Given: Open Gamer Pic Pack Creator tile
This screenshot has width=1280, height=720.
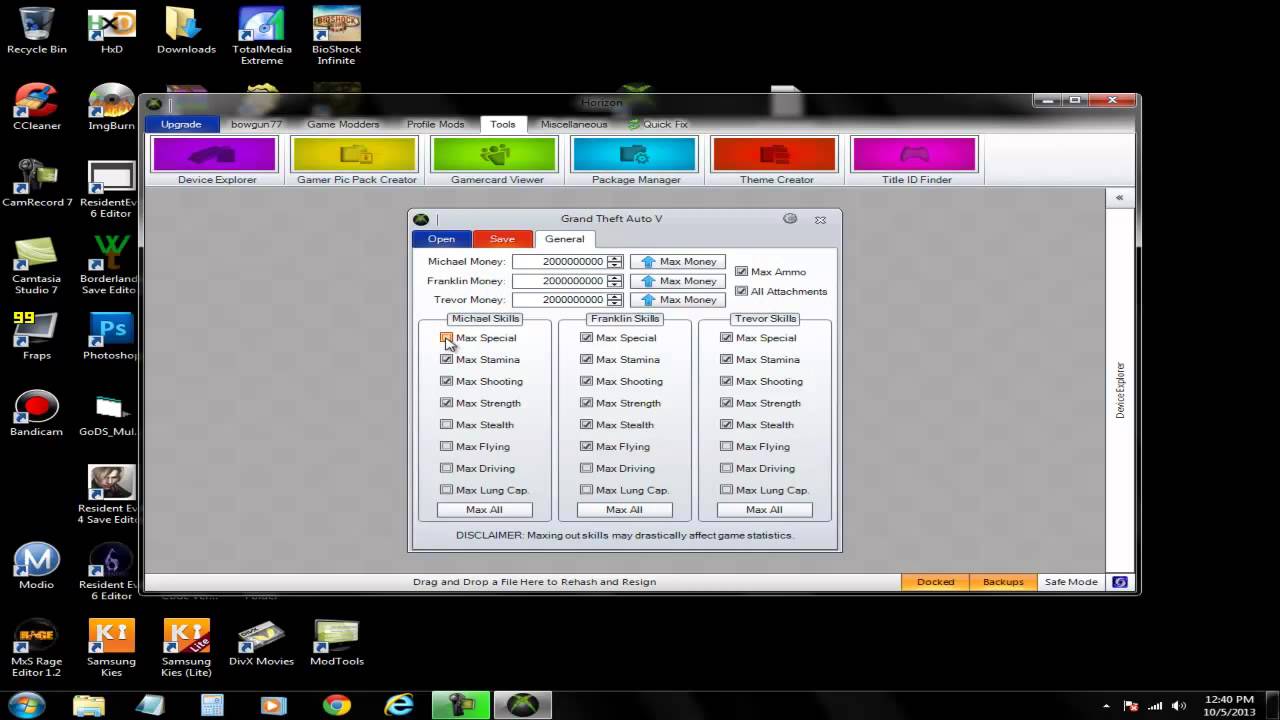Looking at the screenshot, I should pos(355,160).
